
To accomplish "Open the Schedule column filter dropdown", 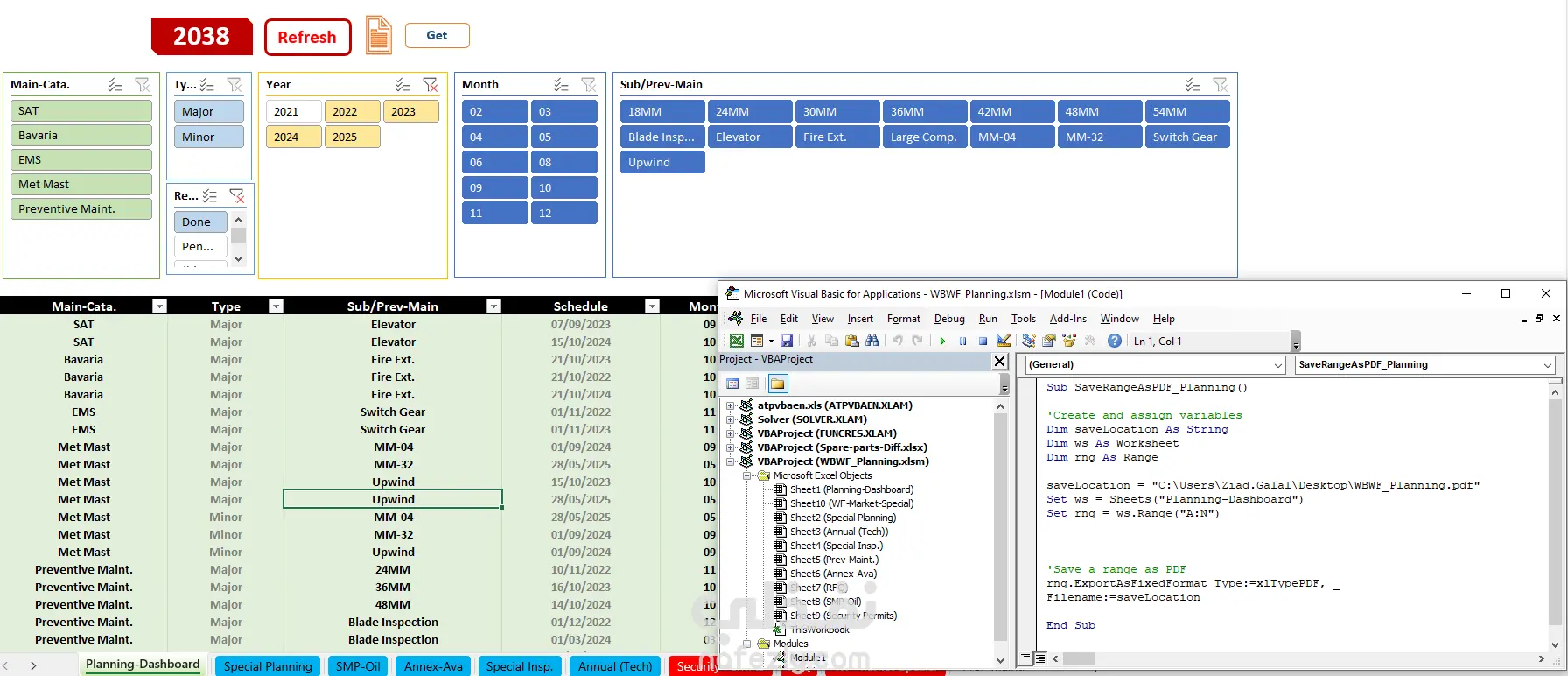I will click(652, 306).
